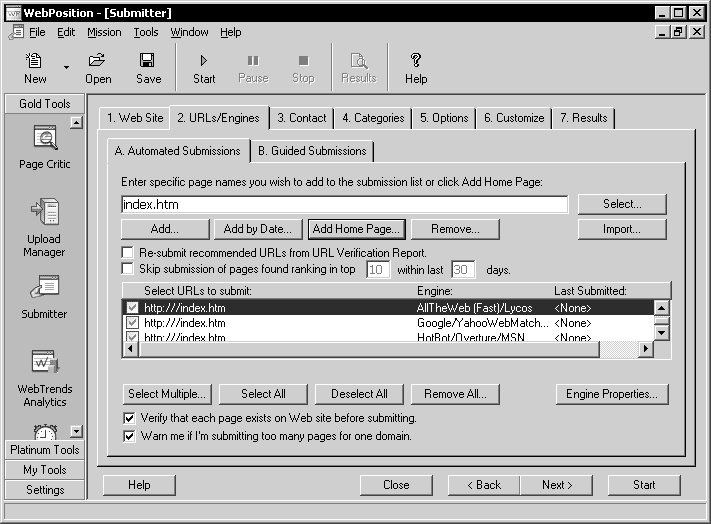Click the Results toolbar icon
The image size is (711, 524).
tap(359, 61)
